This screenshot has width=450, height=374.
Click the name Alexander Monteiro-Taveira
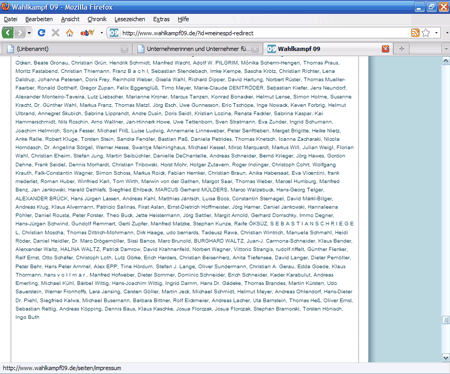point(50,97)
